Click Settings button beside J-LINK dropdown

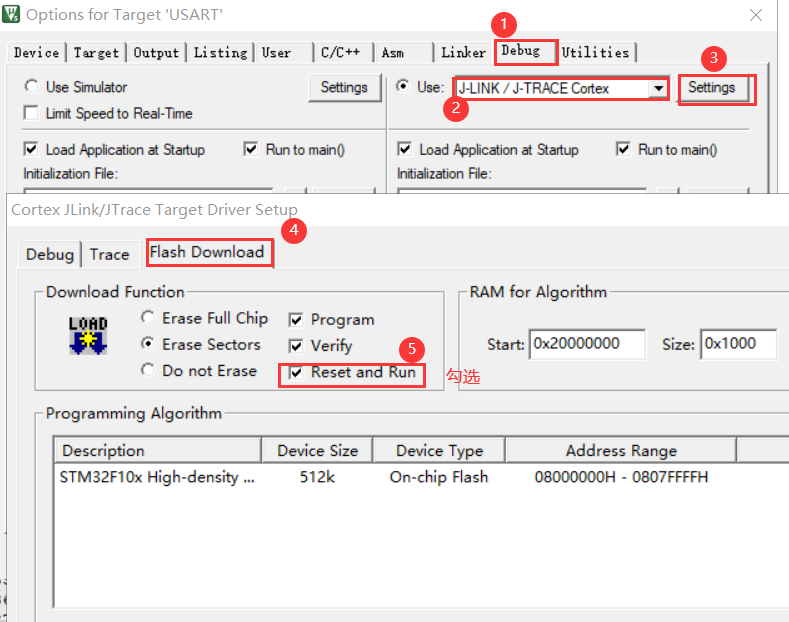[x=712, y=88]
